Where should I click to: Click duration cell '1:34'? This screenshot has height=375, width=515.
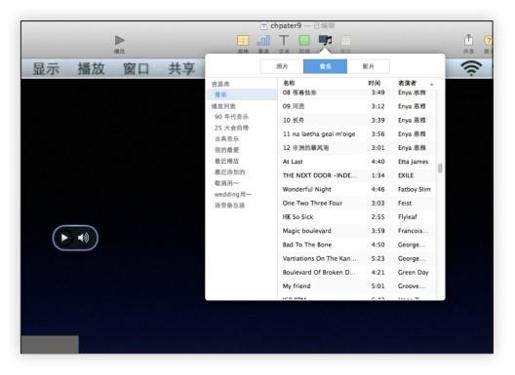(378, 175)
